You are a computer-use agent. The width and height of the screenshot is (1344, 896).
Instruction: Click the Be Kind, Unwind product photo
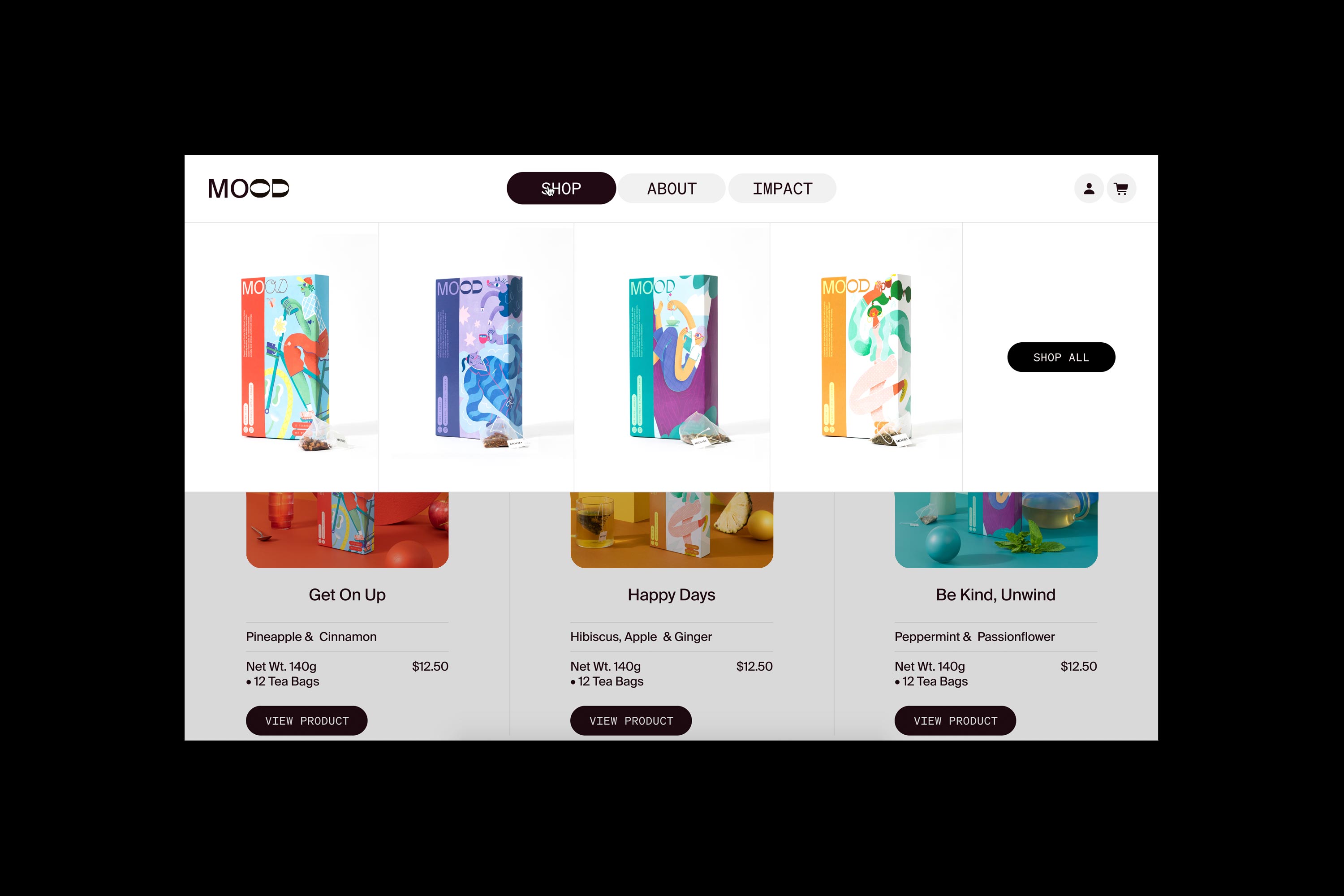click(x=996, y=530)
